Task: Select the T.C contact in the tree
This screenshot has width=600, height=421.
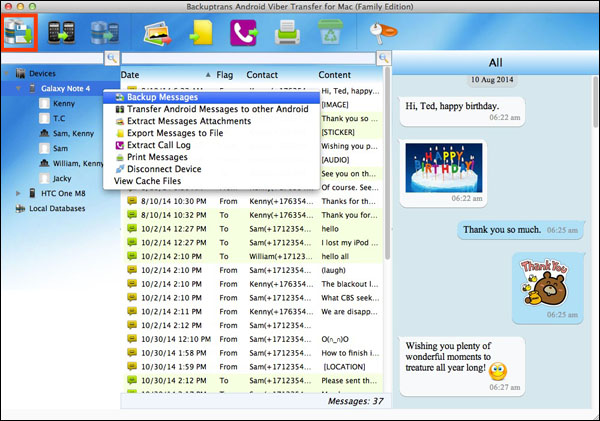Action: coord(59,118)
